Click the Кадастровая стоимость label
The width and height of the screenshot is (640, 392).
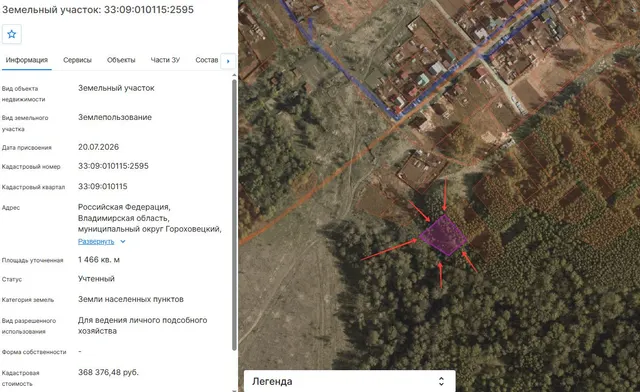pos(20,378)
